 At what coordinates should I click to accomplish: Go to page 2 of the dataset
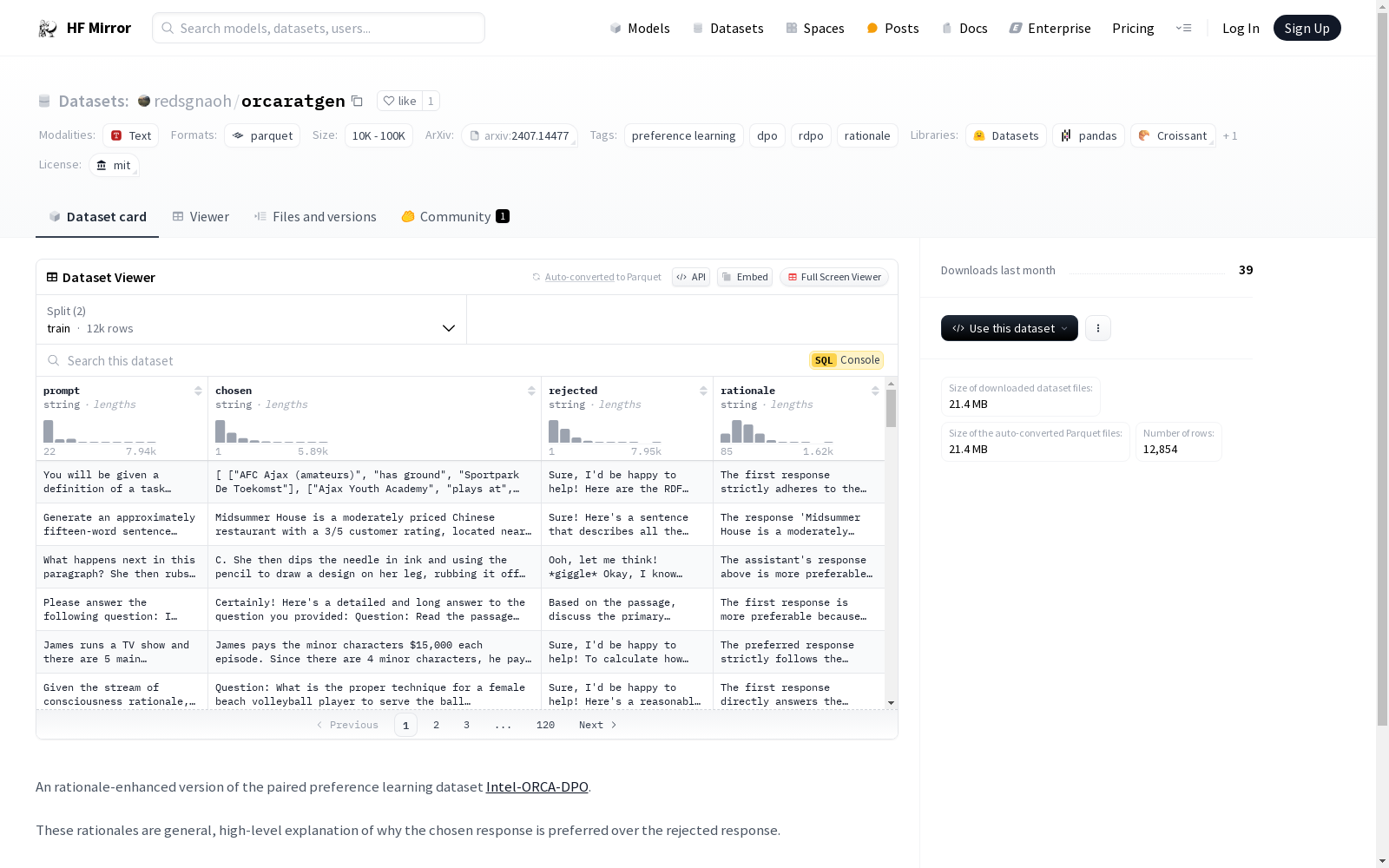[x=436, y=725]
